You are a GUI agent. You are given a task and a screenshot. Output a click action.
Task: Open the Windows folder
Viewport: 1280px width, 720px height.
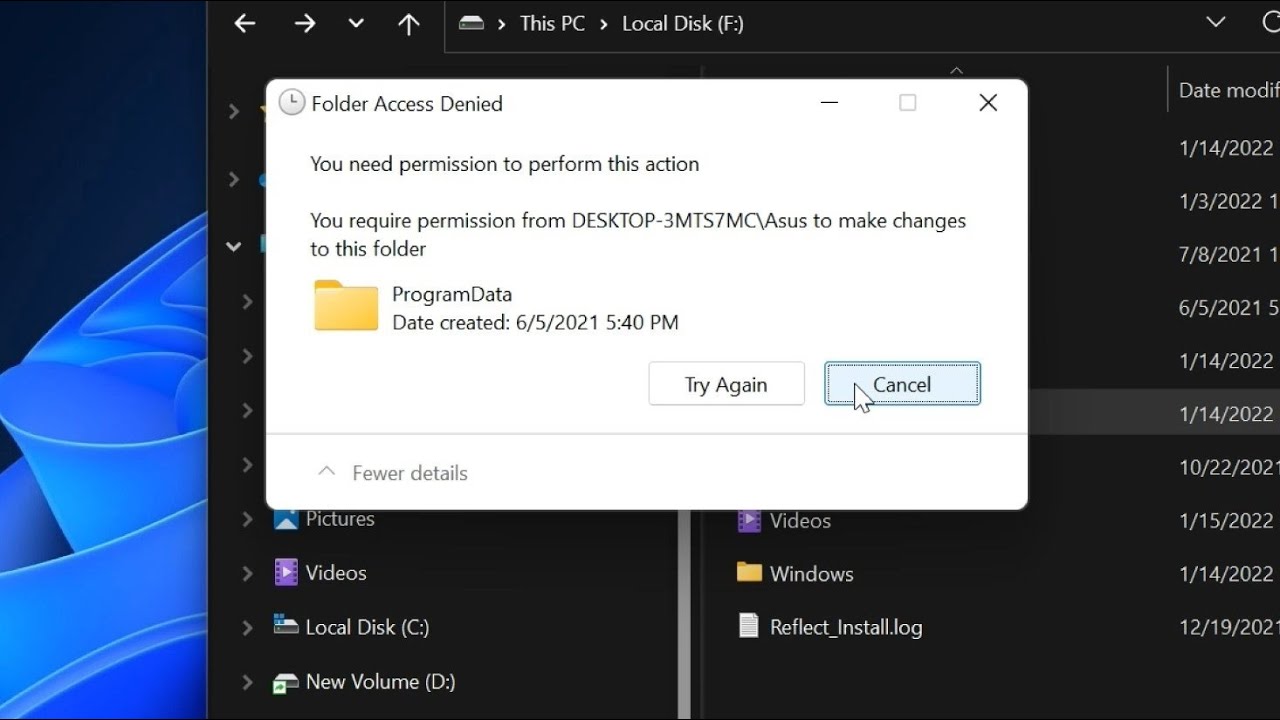coord(811,574)
